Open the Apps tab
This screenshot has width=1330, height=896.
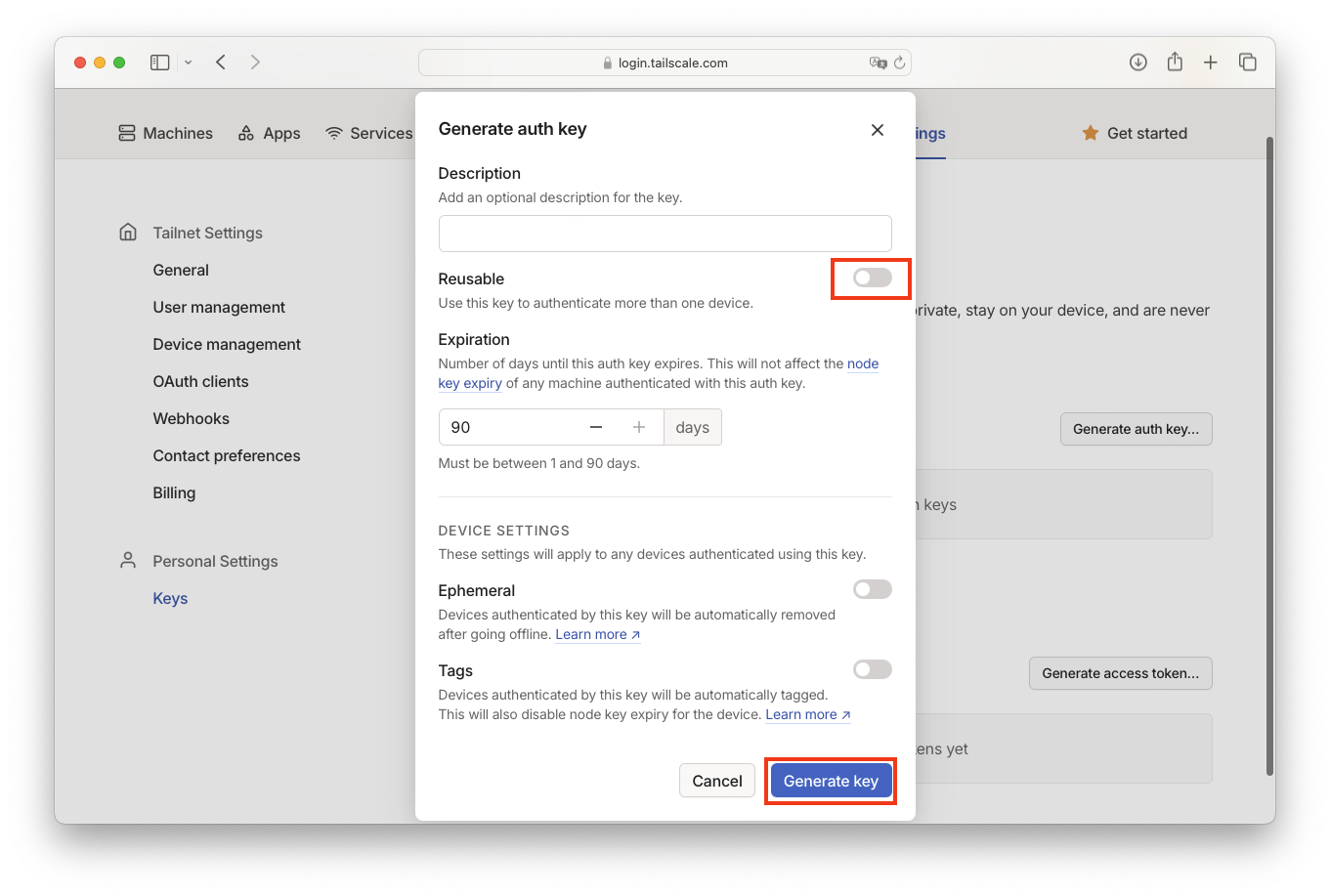269,133
